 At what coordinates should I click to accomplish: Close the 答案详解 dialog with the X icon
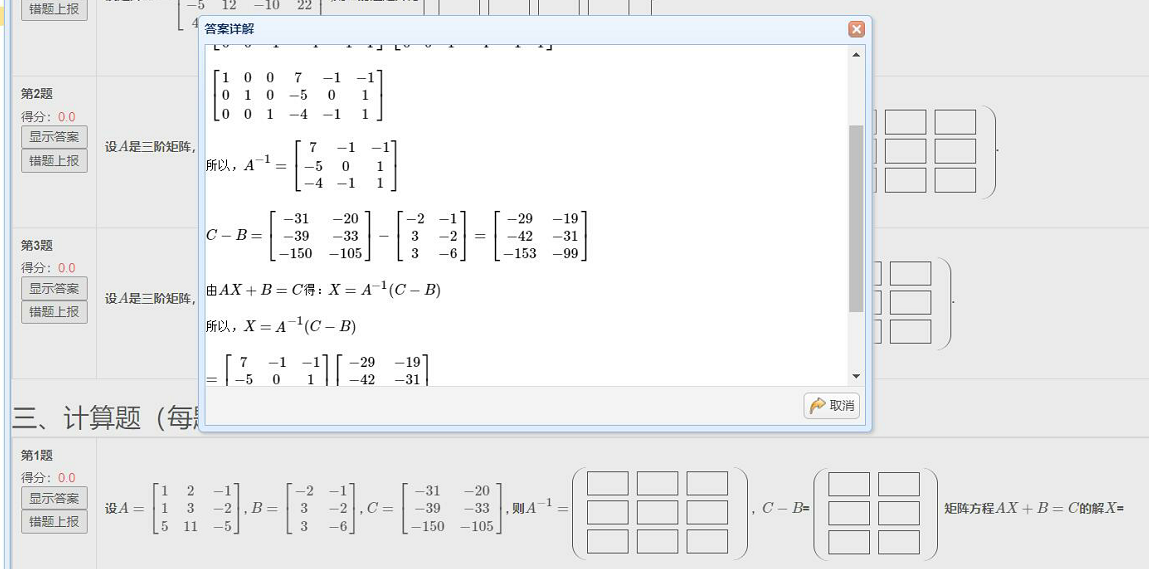click(856, 29)
